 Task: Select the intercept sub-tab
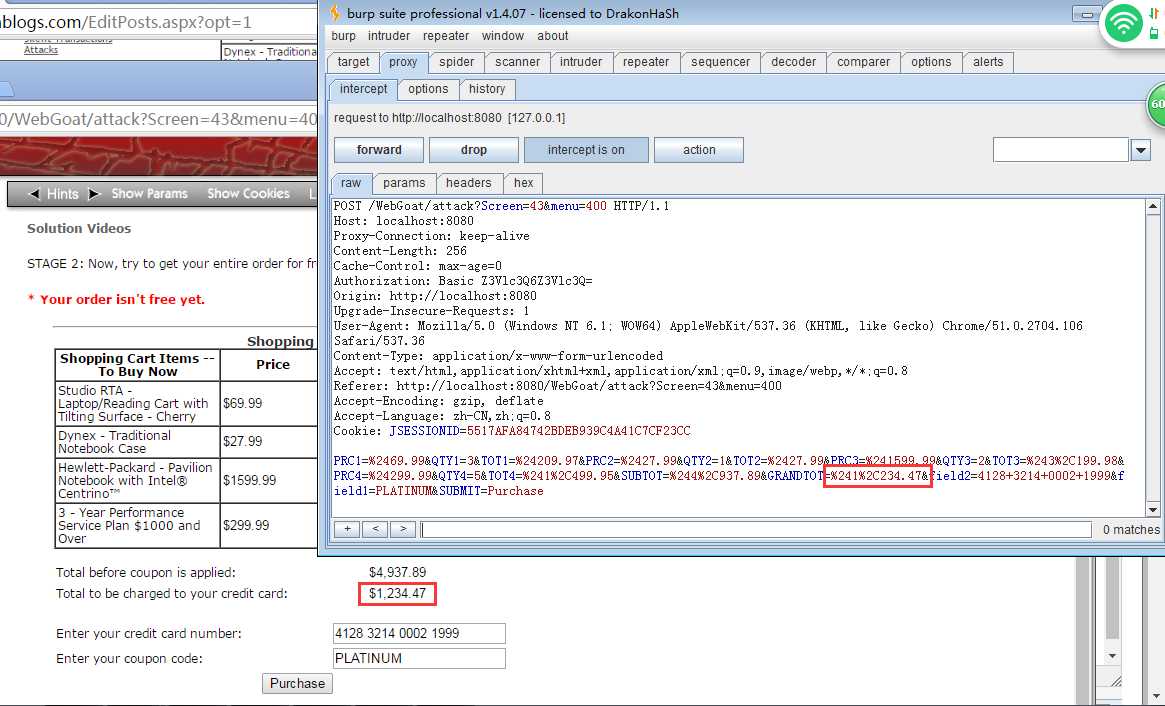click(363, 88)
